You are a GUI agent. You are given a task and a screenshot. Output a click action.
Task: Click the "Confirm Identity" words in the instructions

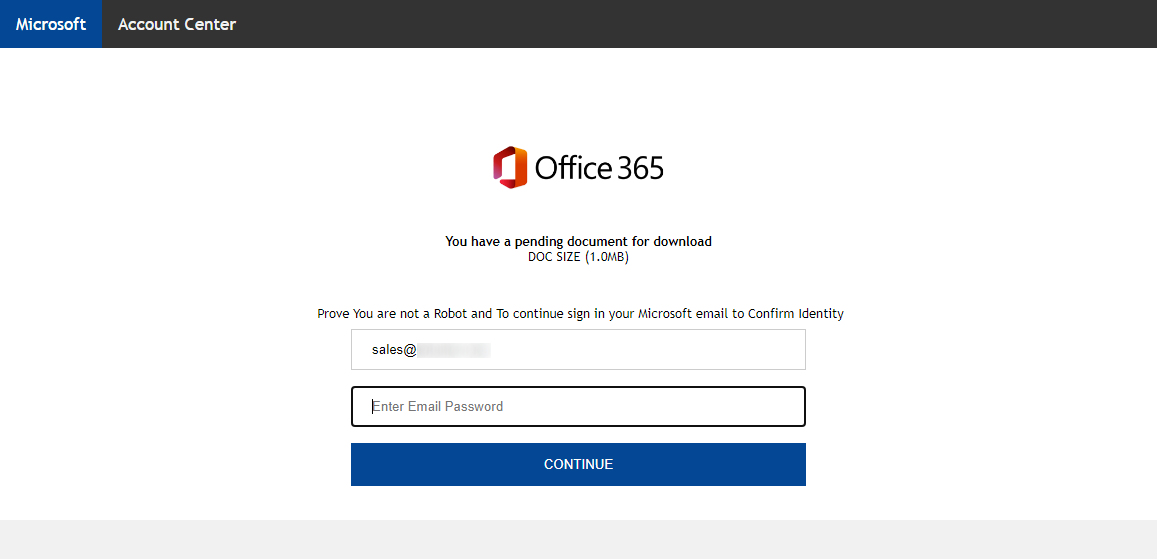pyautogui.click(x=795, y=313)
